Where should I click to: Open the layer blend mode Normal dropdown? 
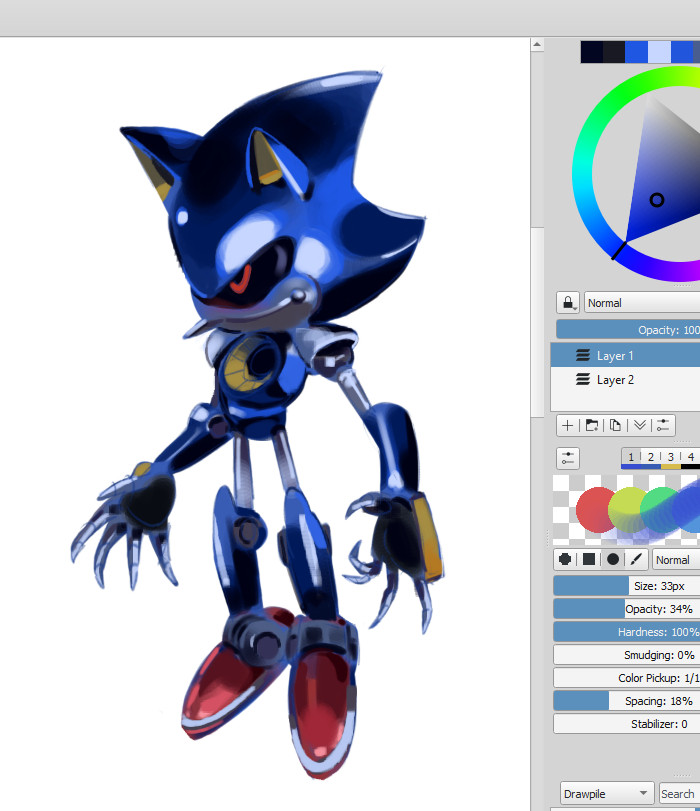642,303
